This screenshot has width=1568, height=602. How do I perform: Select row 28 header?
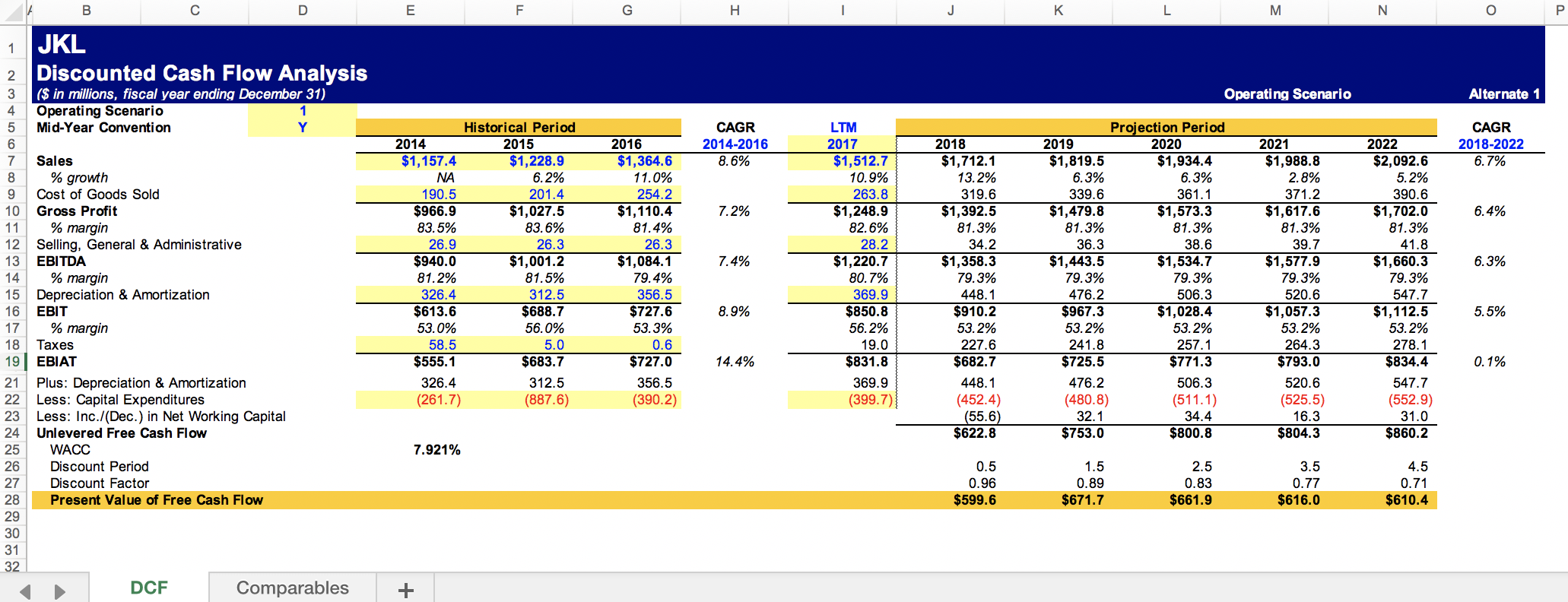point(12,500)
